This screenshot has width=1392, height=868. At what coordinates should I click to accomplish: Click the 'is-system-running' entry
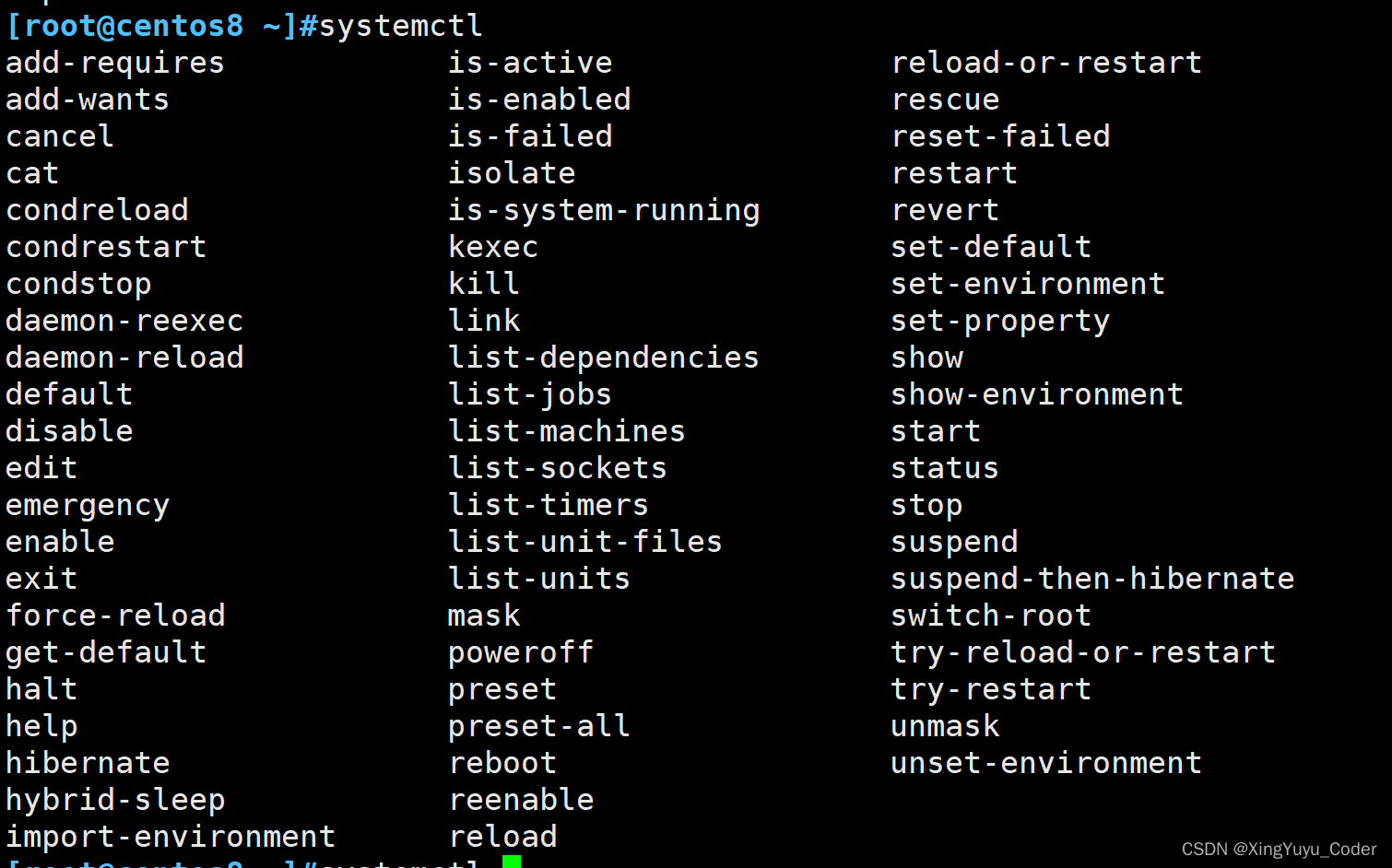tap(604, 210)
